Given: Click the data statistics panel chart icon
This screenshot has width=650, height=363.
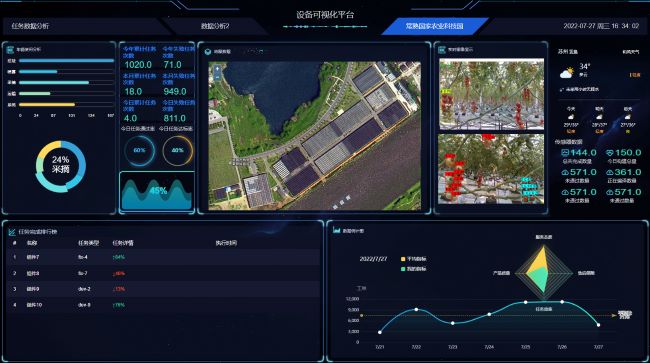Looking at the screenshot, I should (x=336, y=230).
